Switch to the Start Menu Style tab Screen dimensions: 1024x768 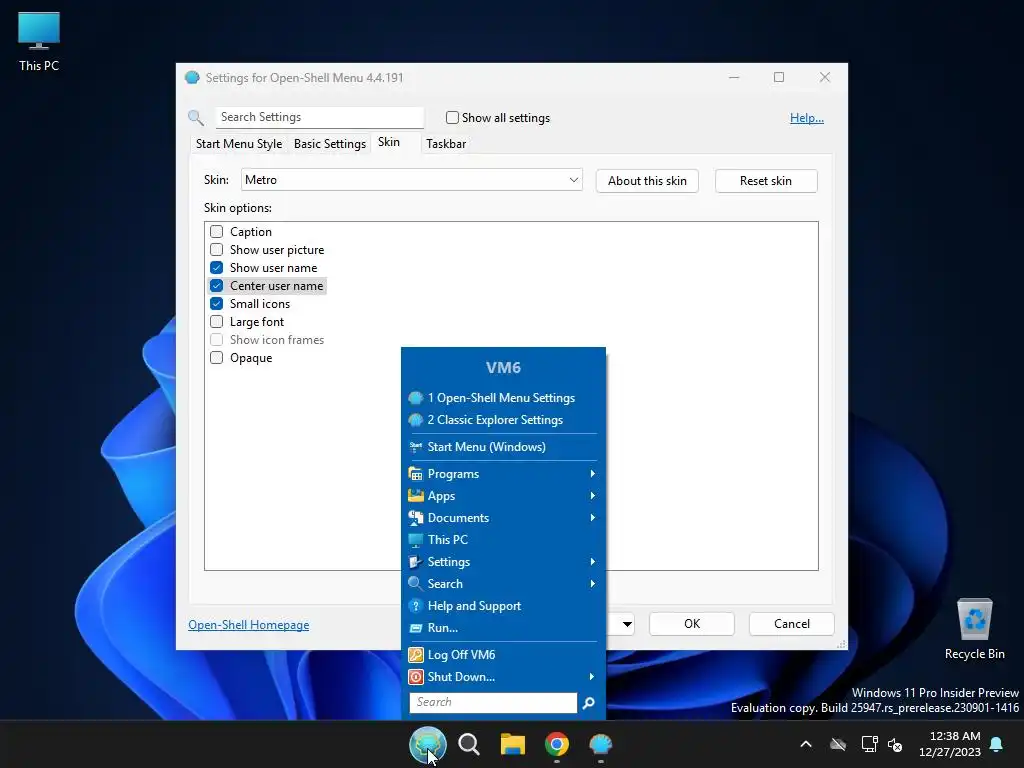tap(239, 144)
